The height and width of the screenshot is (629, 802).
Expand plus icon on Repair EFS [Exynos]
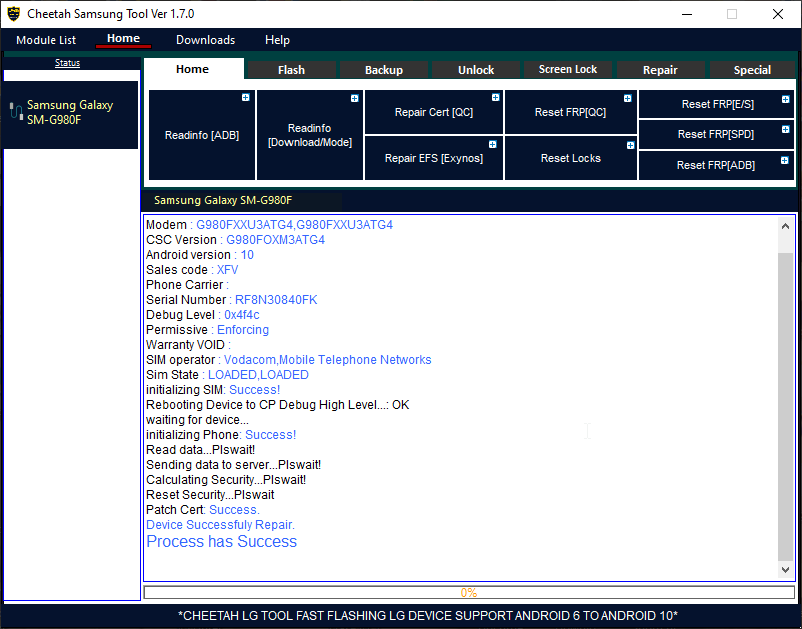point(493,144)
